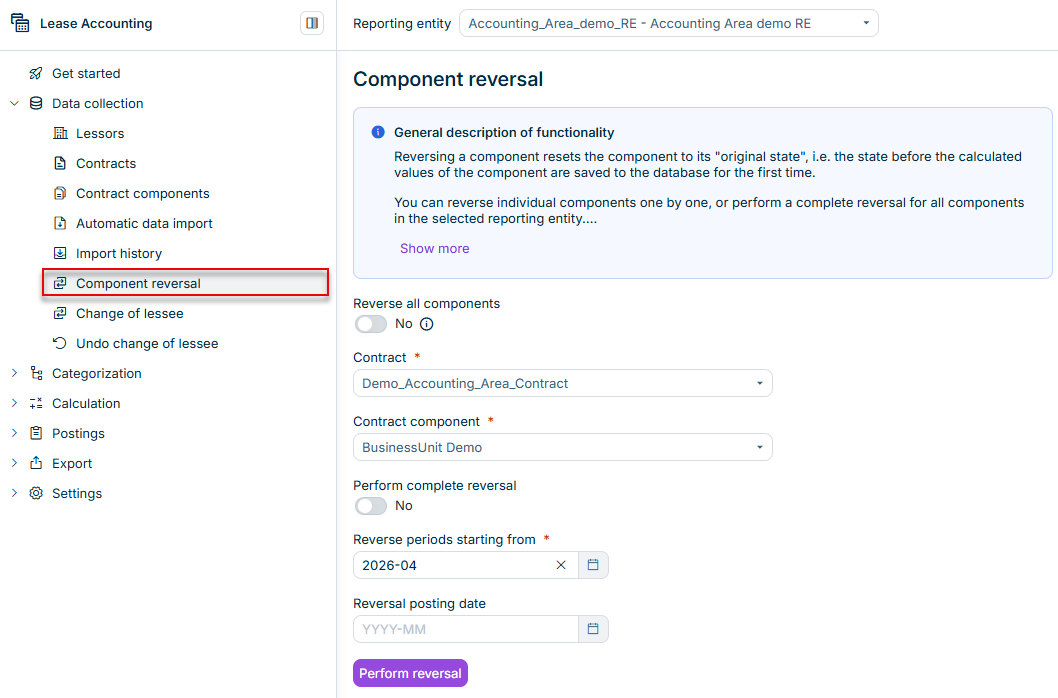Click the Lease Accounting app logo icon

point(20,23)
